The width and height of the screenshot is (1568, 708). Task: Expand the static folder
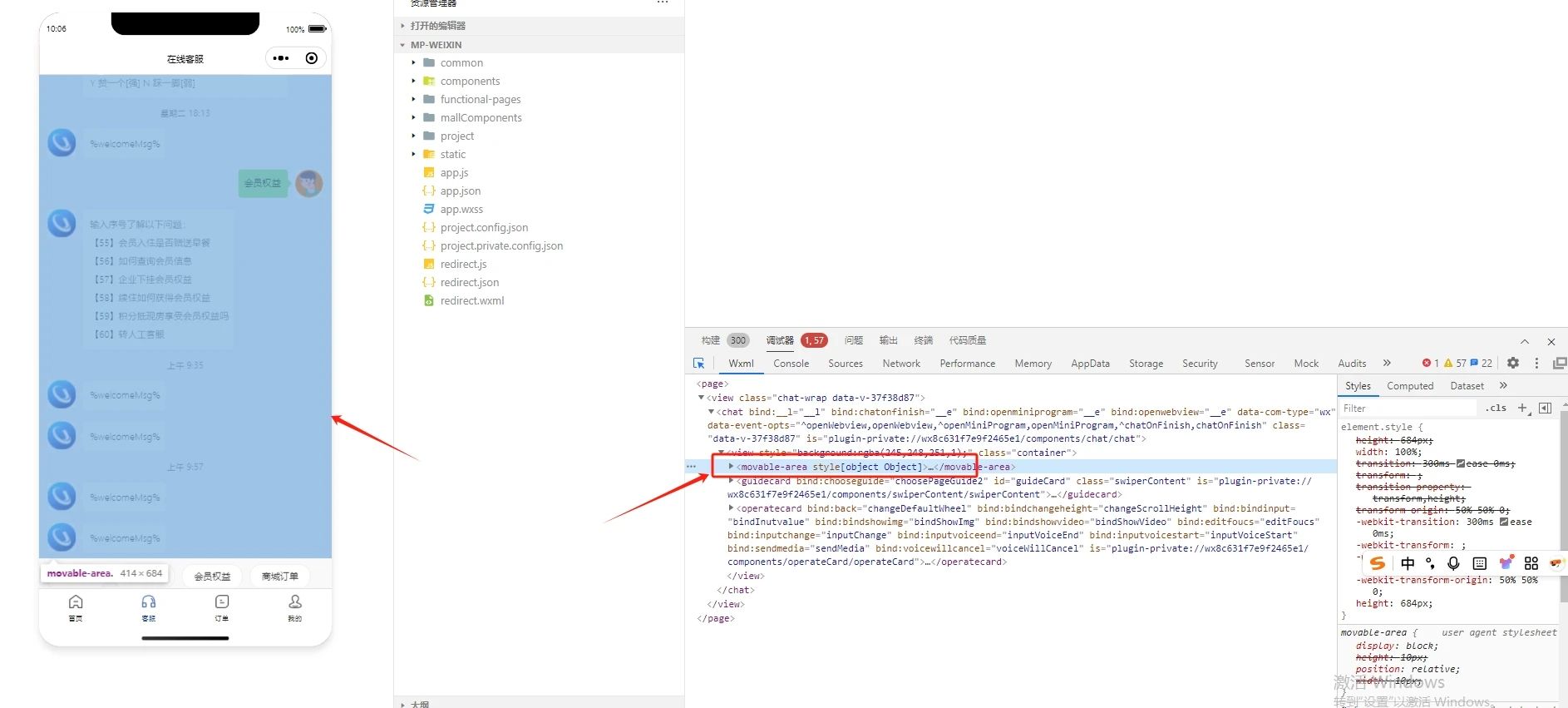point(413,154)
